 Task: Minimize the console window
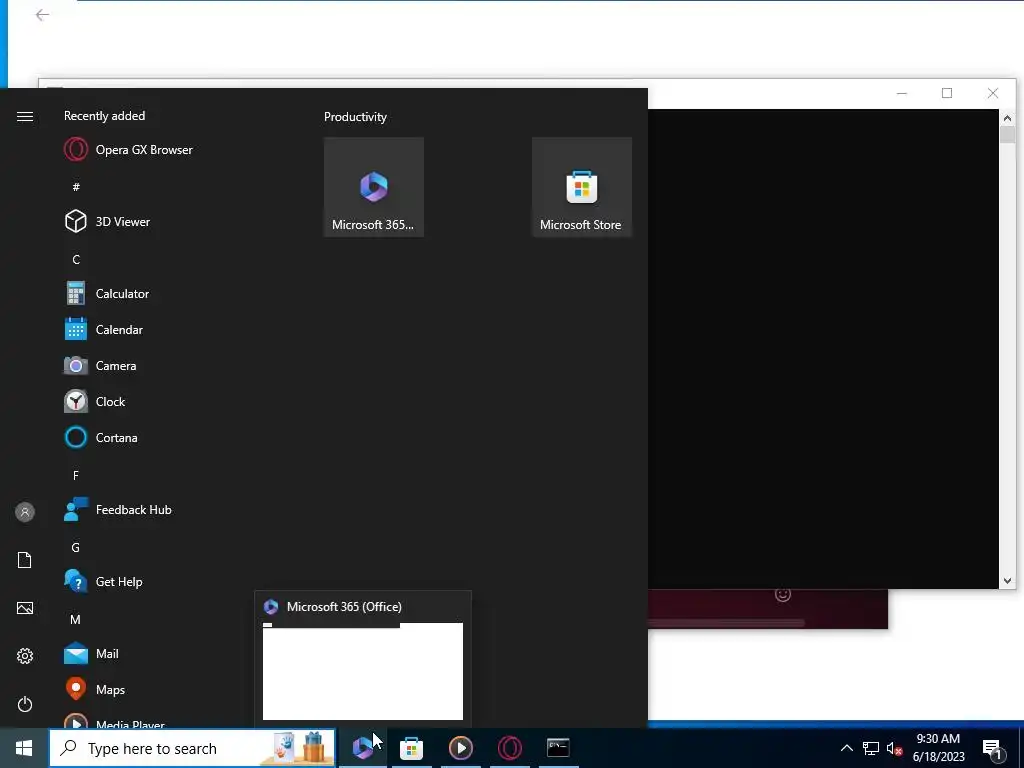click(902, 93)
